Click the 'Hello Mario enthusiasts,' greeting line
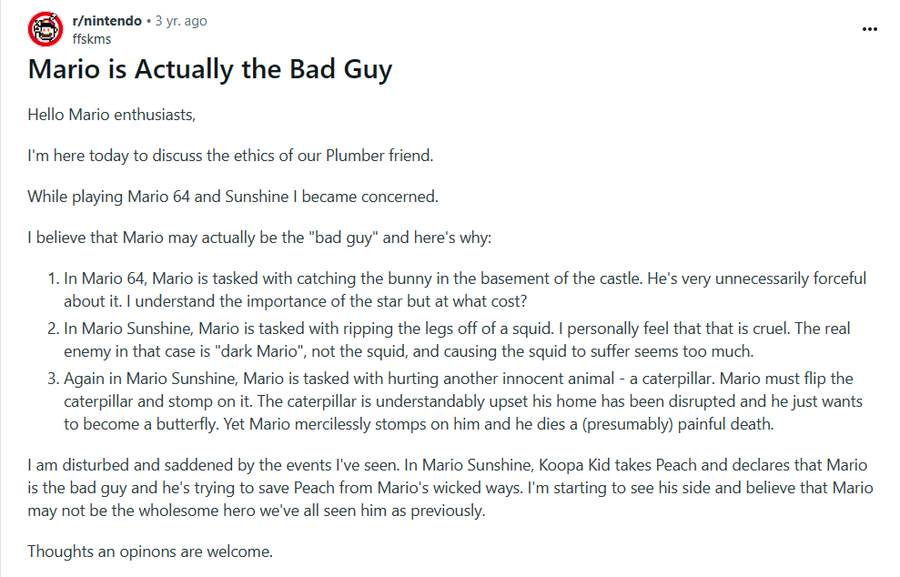Viewport: 900px width, 577px height. tap(111, 115)
